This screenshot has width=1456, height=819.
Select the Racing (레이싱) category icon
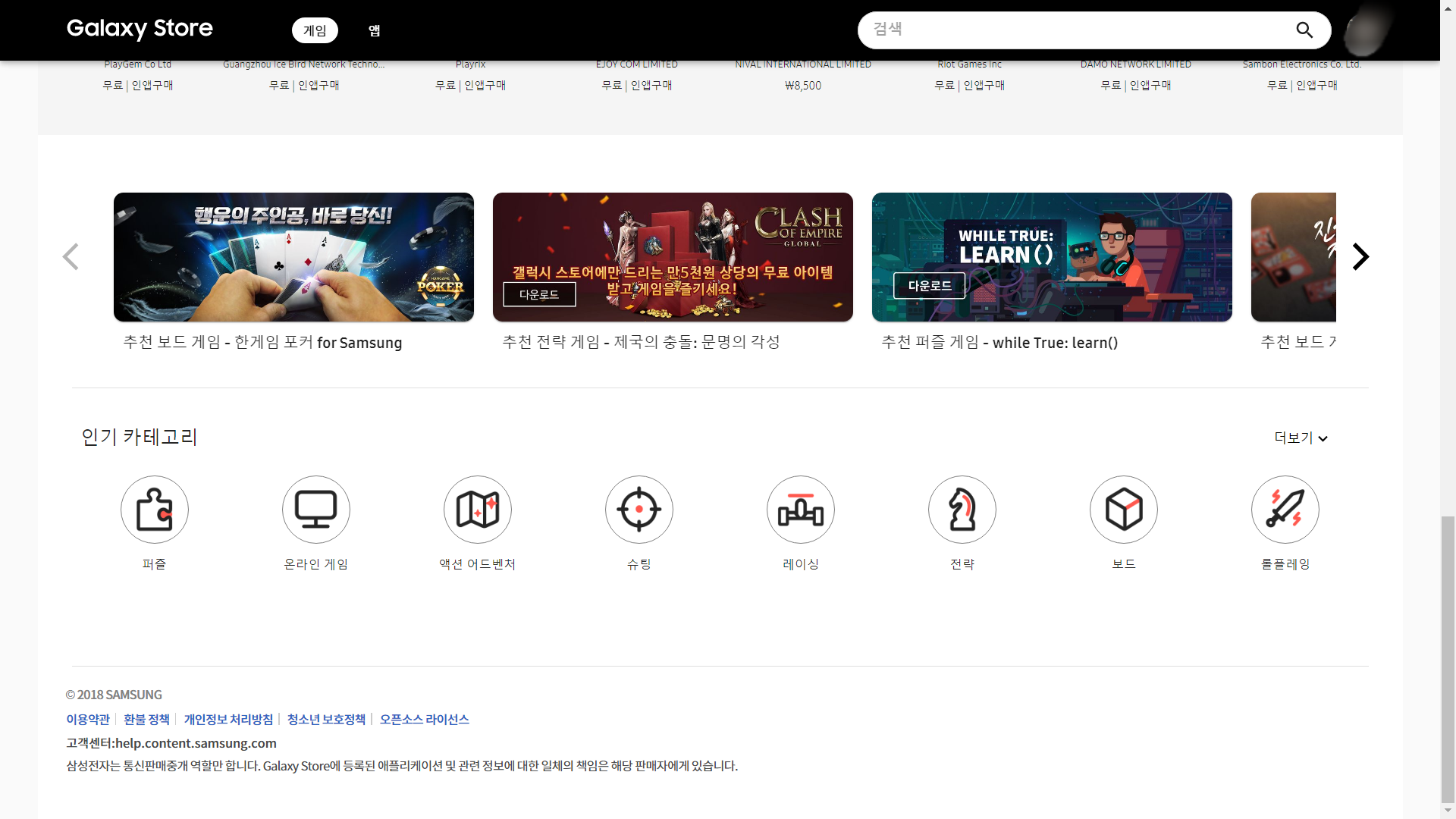801,510
